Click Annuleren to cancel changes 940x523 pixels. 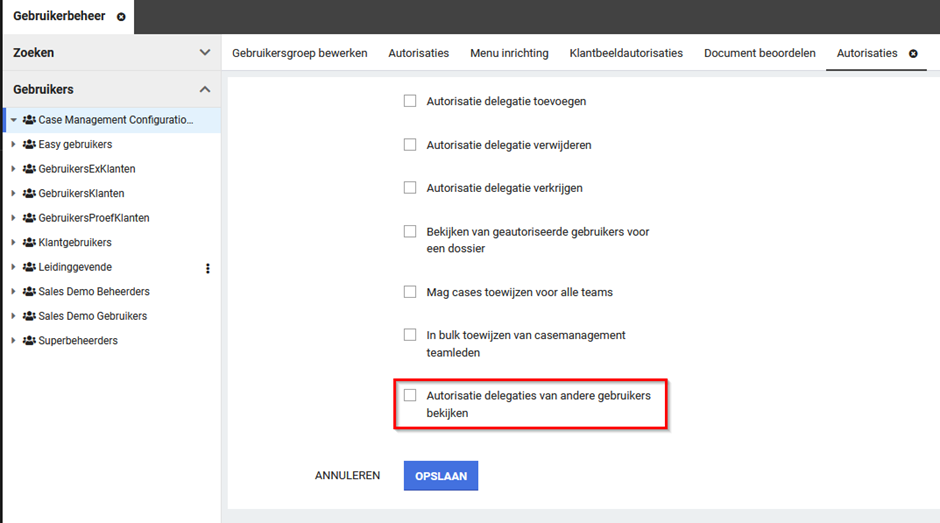click(x=347, y=476)
